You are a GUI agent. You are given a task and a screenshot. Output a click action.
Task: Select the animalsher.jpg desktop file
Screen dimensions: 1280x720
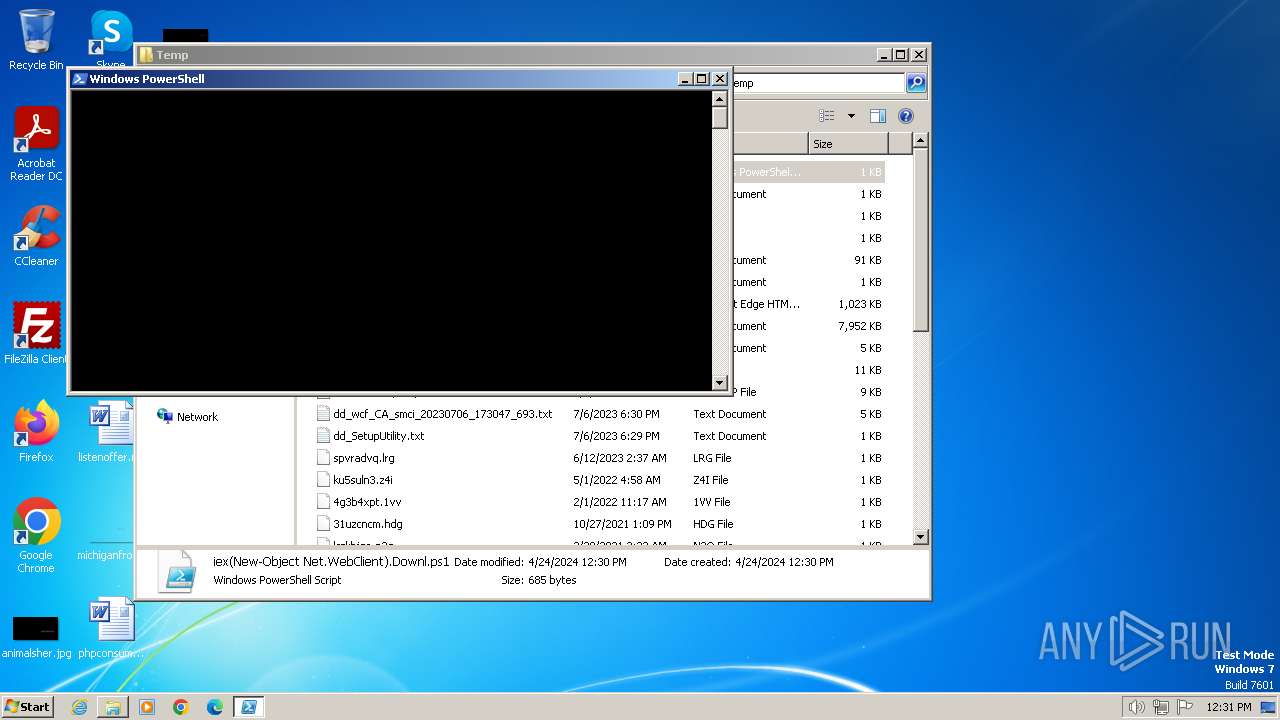(x=36, y=637)
